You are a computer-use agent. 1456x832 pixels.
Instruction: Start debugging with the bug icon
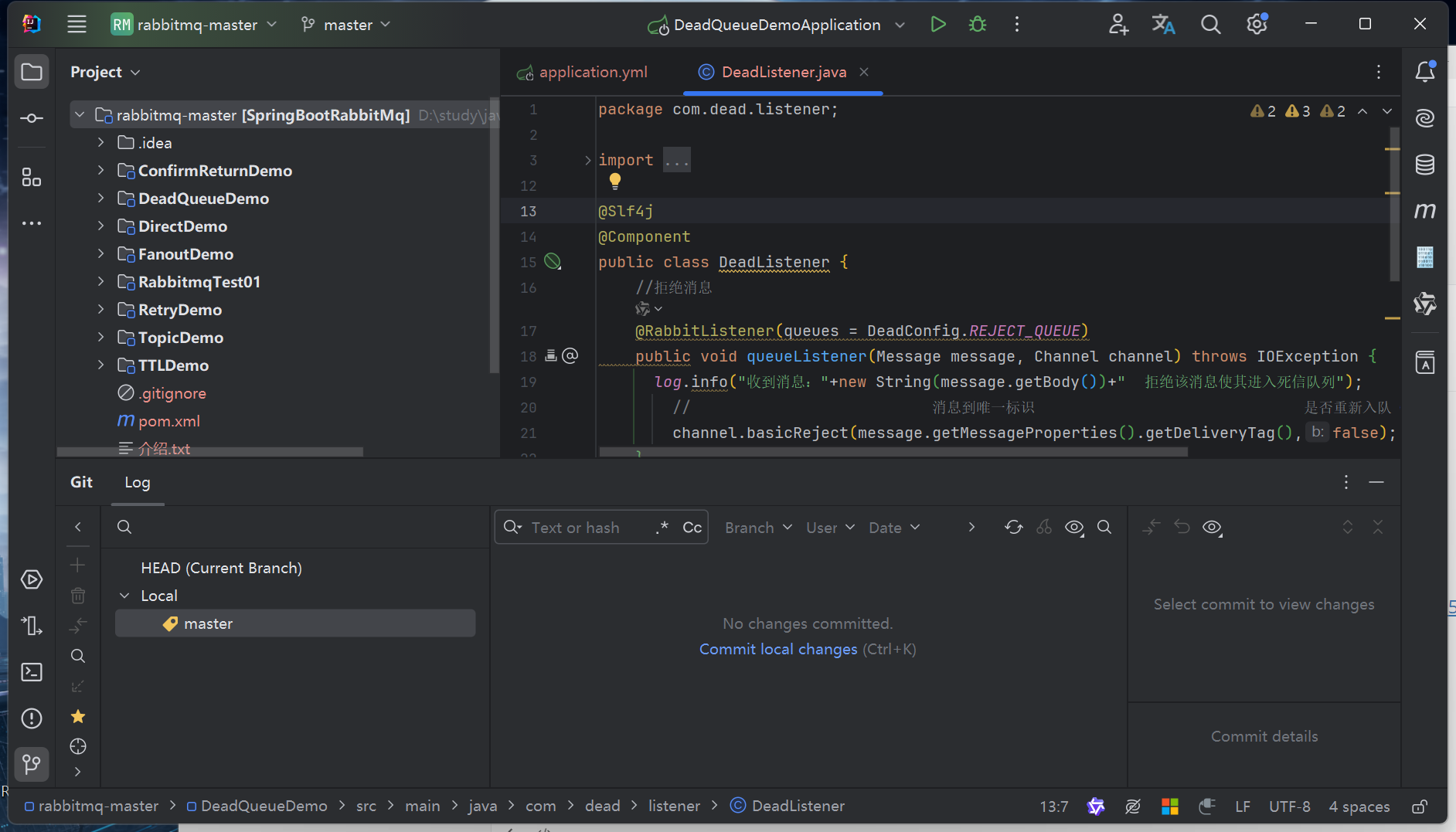tap(978, 25)
